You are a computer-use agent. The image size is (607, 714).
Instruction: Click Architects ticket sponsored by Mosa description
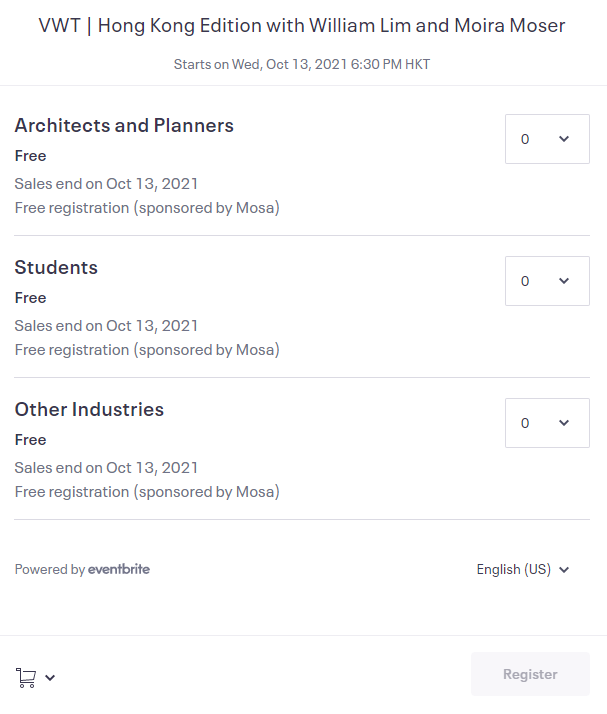click(x=147, y=208)
